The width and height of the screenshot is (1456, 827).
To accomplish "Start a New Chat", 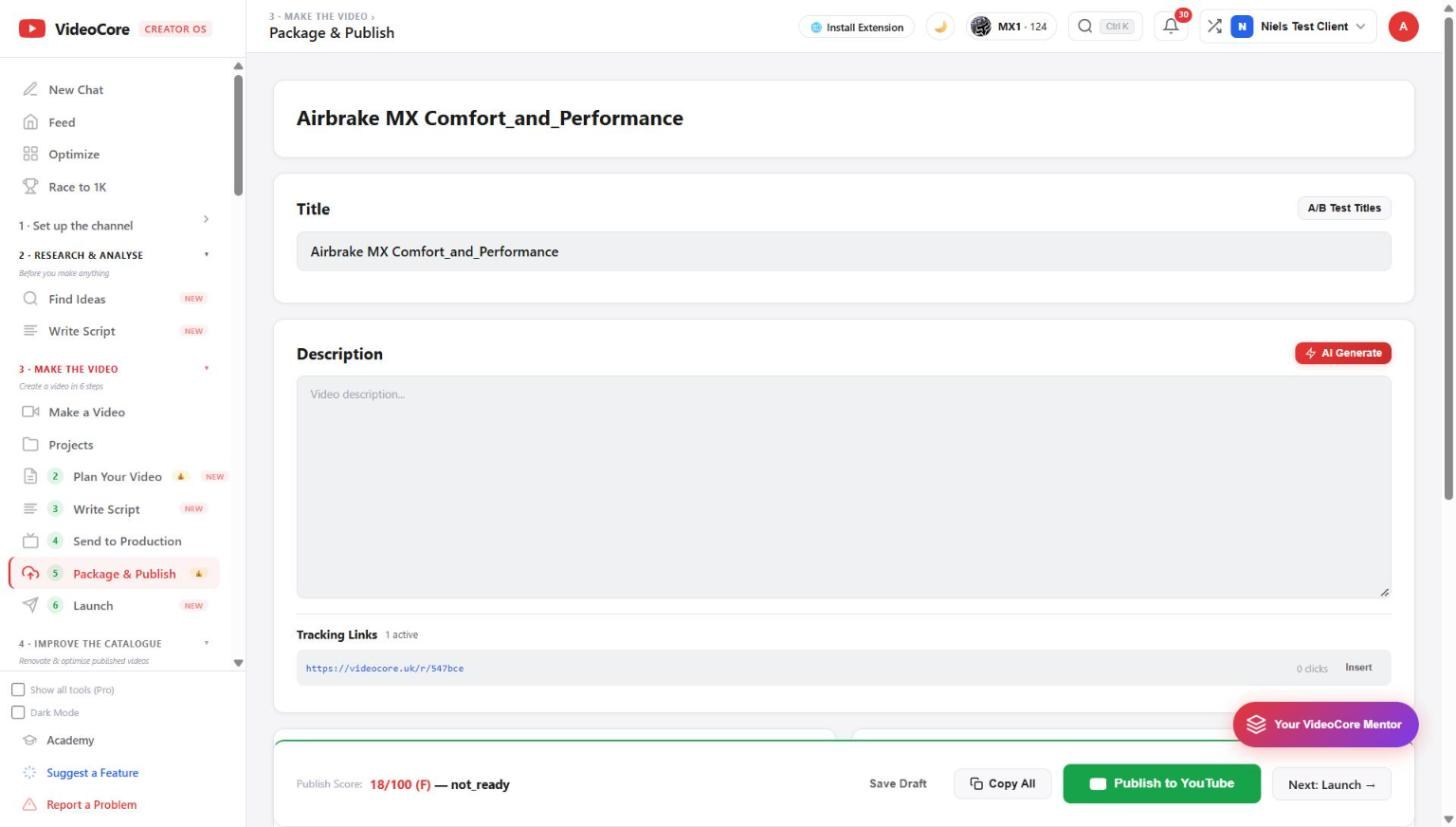I will (76, 90).
